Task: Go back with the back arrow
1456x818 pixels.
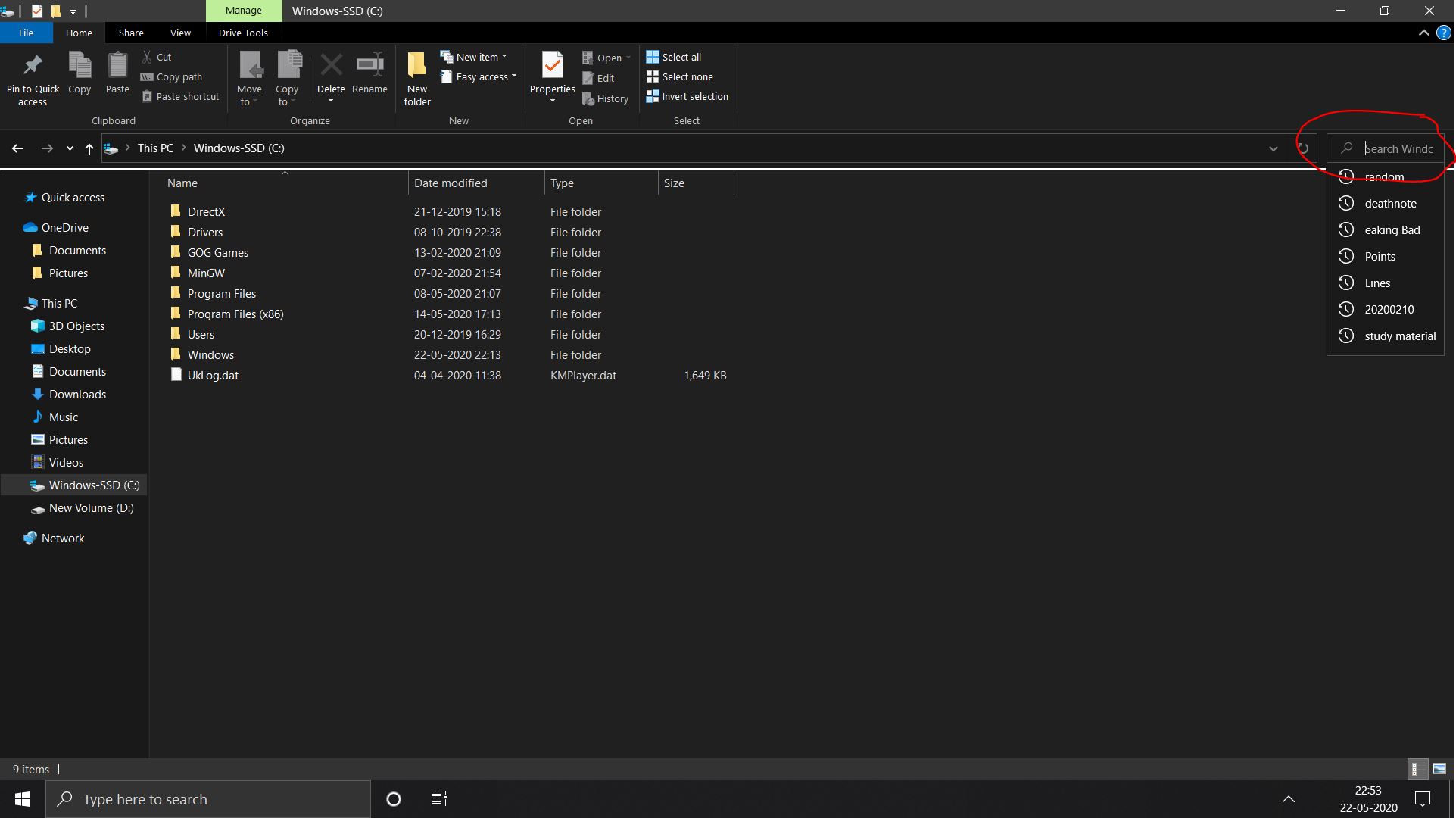Action: (18, 148)
